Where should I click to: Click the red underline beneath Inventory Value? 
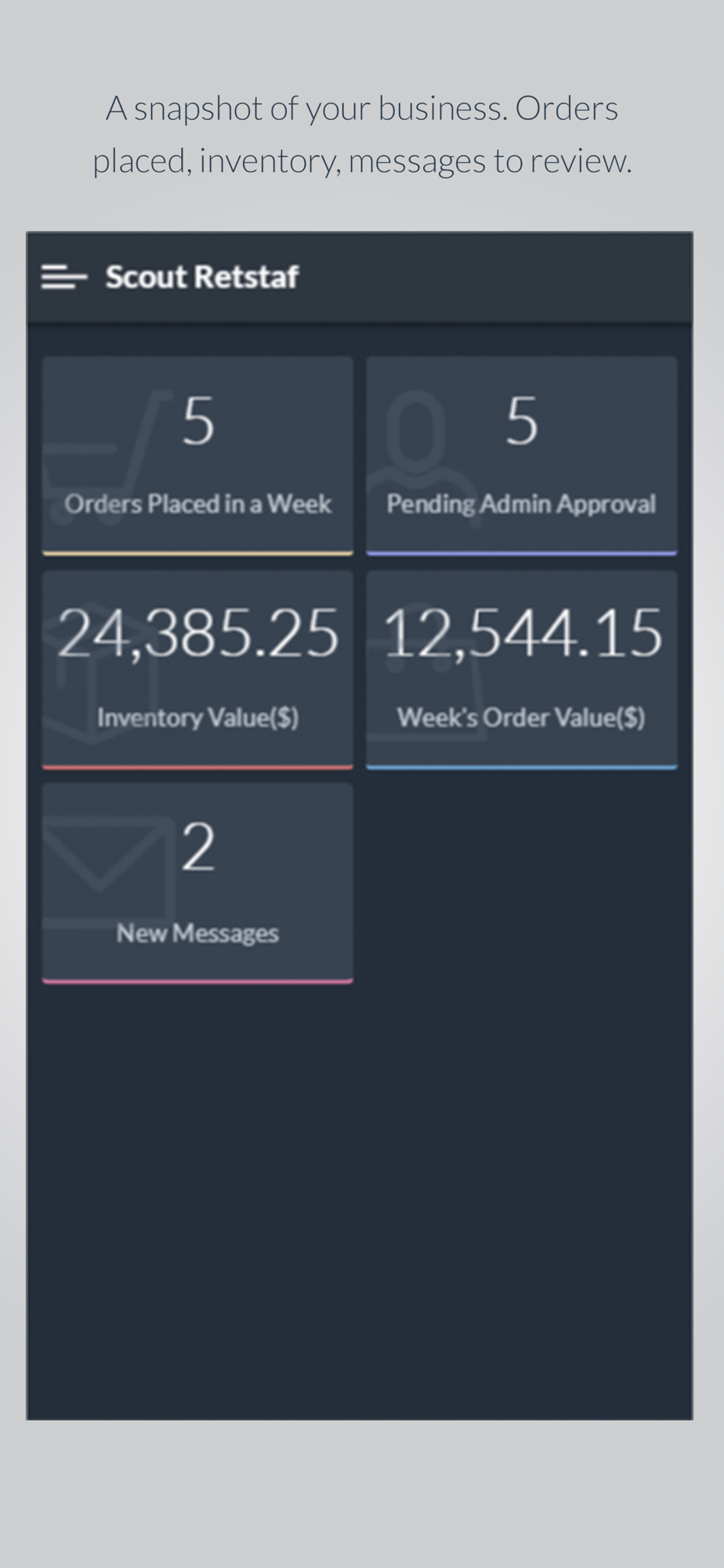tap(197, 767)
